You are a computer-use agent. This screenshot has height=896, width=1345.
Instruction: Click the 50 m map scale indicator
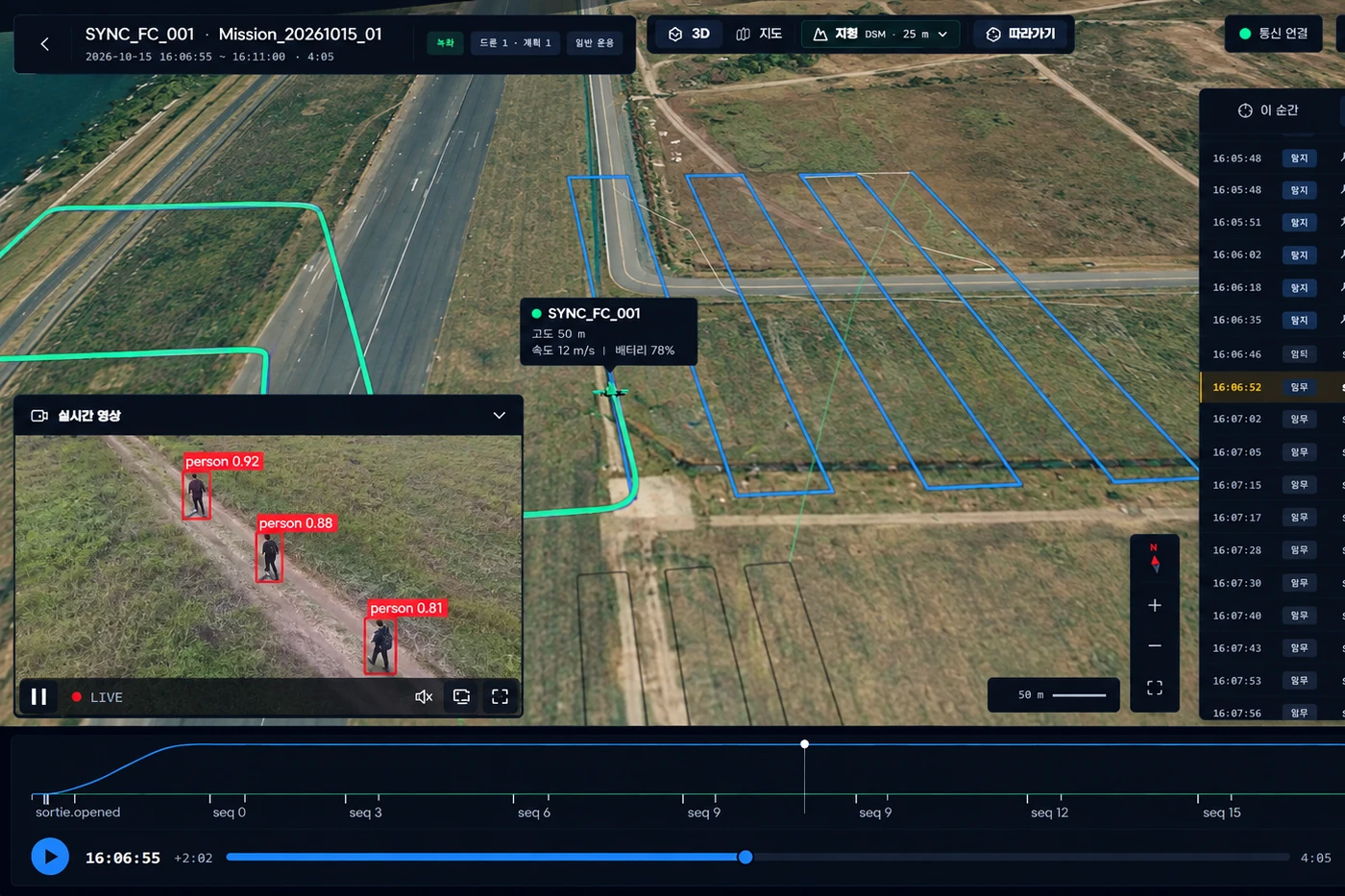tap(1054, 694)
